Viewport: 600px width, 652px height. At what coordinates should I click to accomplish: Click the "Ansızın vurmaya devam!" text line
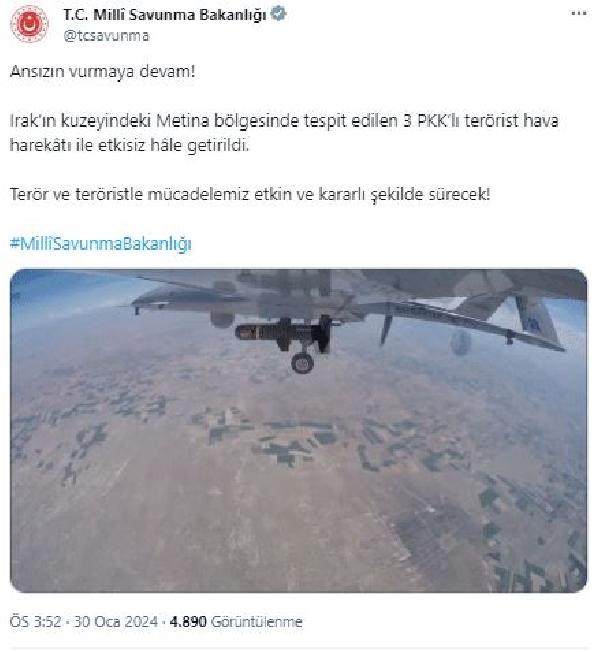[x=102, y=72]
